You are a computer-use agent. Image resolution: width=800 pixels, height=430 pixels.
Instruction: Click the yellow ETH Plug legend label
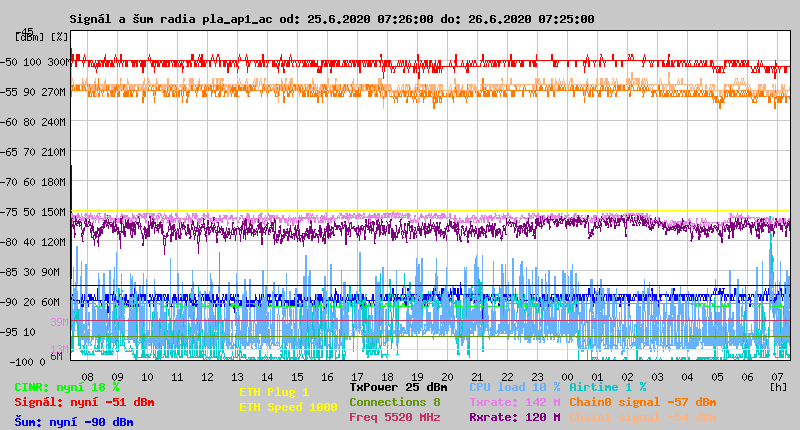(x=274, y=392)
